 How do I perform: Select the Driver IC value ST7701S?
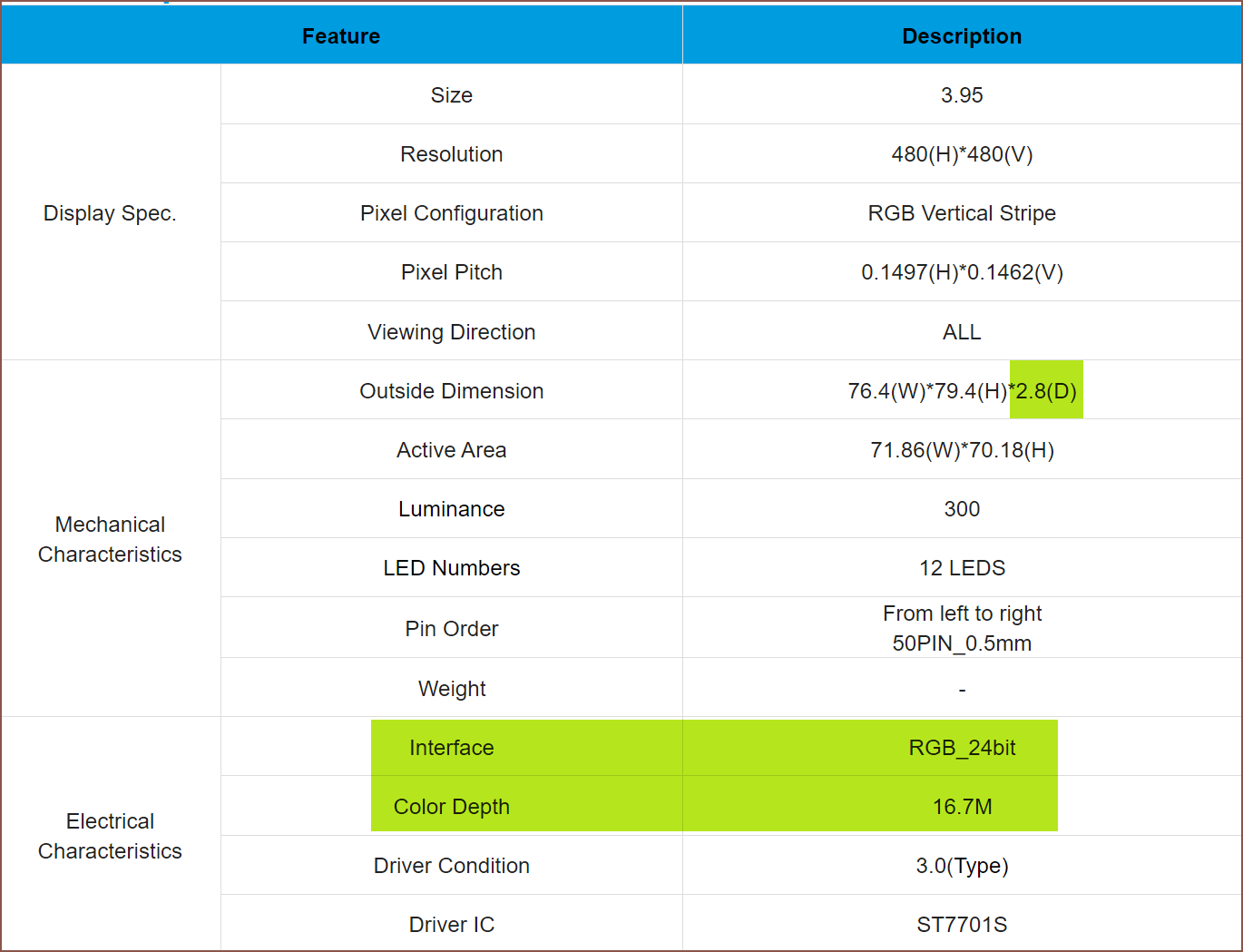[x=962, y=925]
